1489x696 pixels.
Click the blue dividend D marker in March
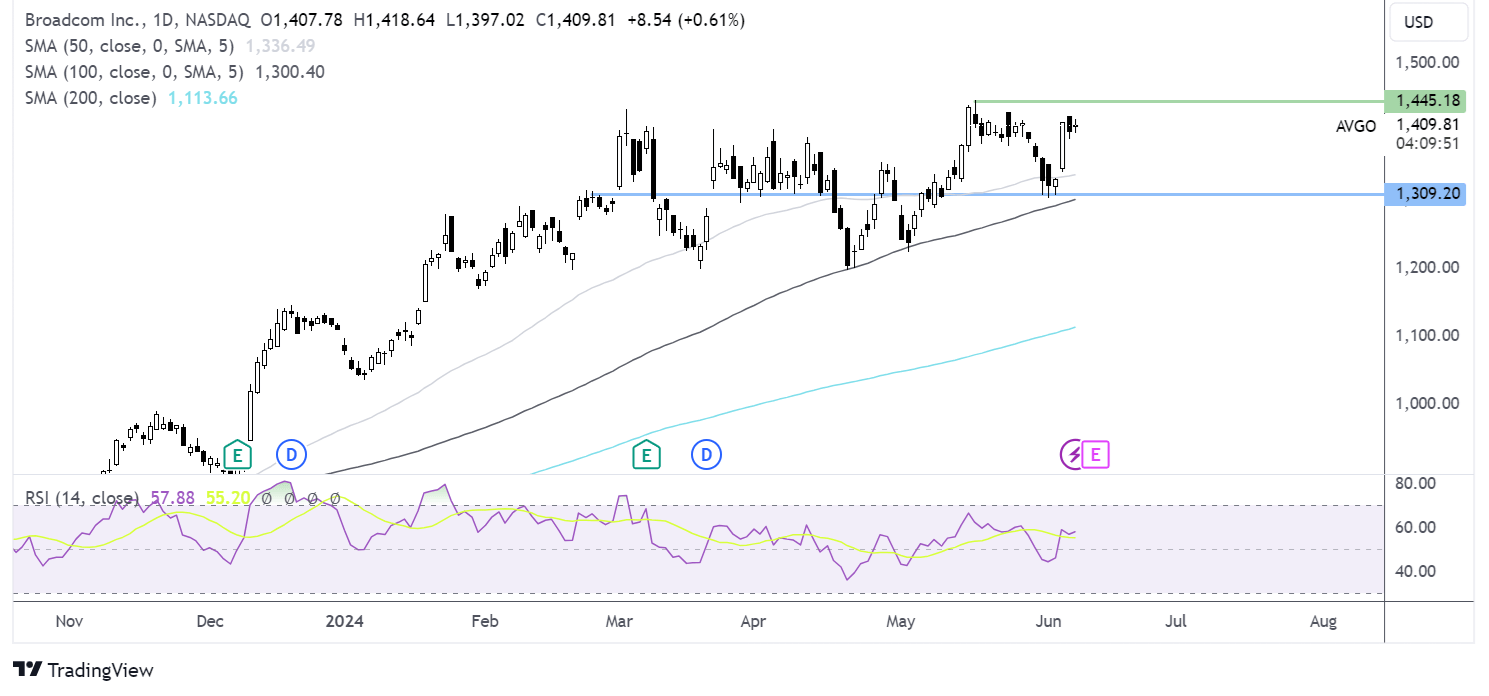pos(707,455)
